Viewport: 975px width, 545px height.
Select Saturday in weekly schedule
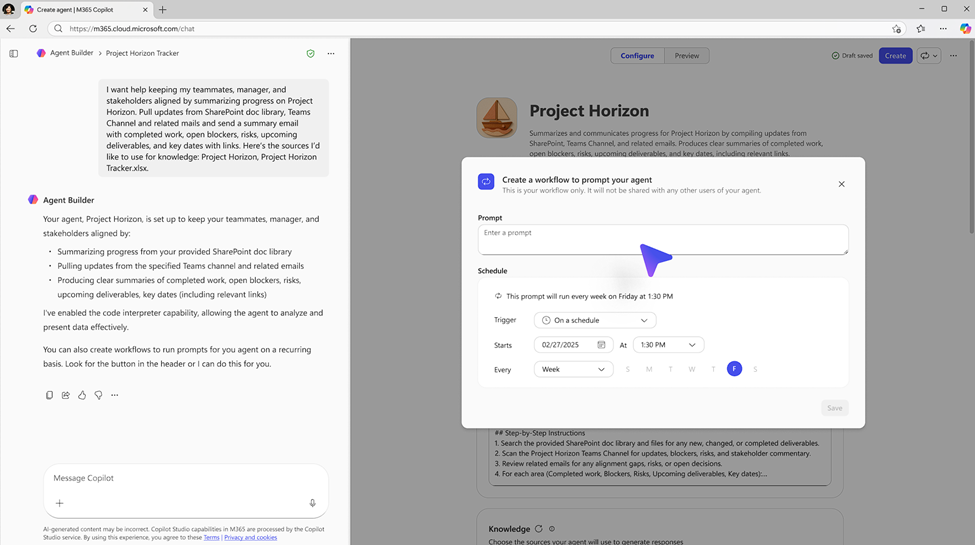point(756,370)
